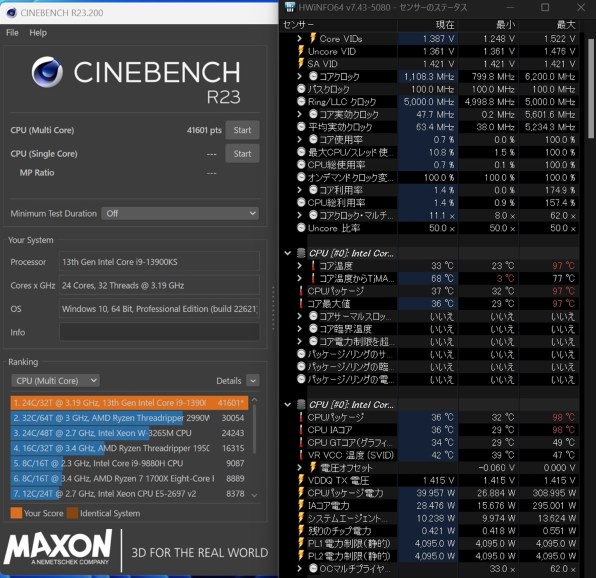The image size is (596, 578).
Task: Open the File menu
Action: coord(12,33)
